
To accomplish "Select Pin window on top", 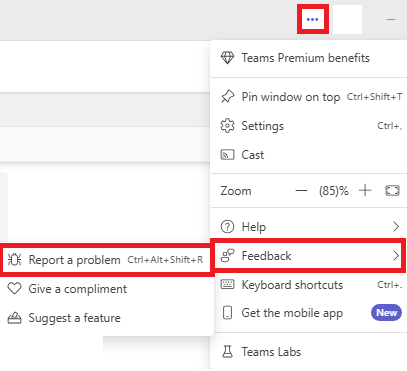I will (308, 97).
